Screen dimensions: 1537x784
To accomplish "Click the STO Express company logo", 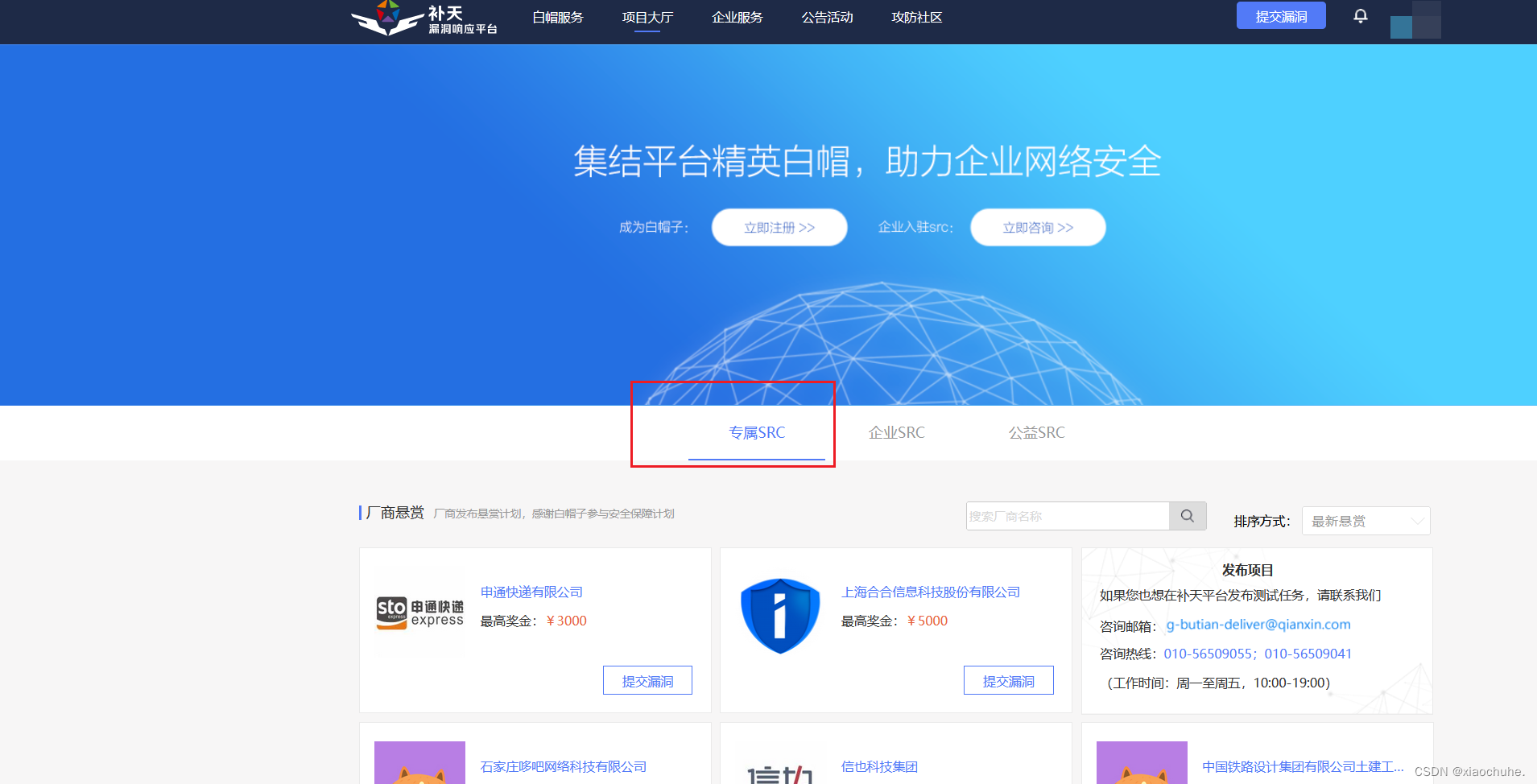I will 419,613.
